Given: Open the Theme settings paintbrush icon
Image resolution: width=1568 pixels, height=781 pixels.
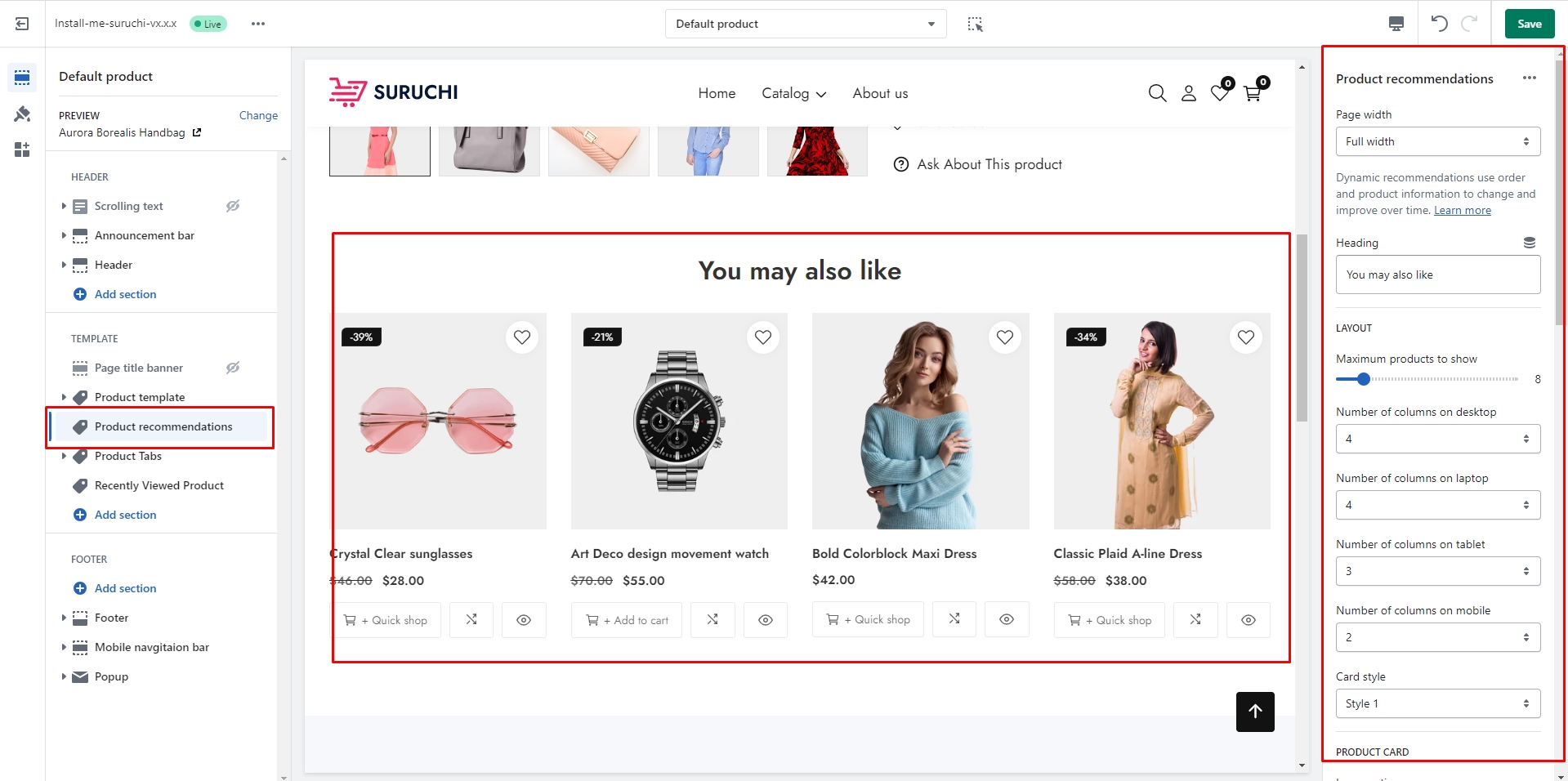Looking at the screenshot, I should click(22, 114).
